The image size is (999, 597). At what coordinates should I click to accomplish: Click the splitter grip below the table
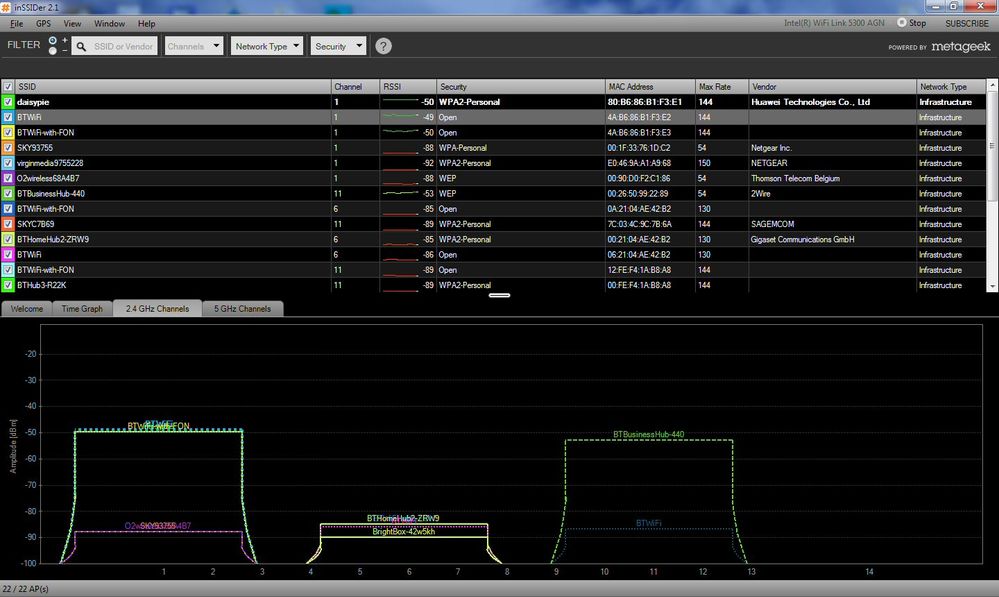(x=499, y=296)
